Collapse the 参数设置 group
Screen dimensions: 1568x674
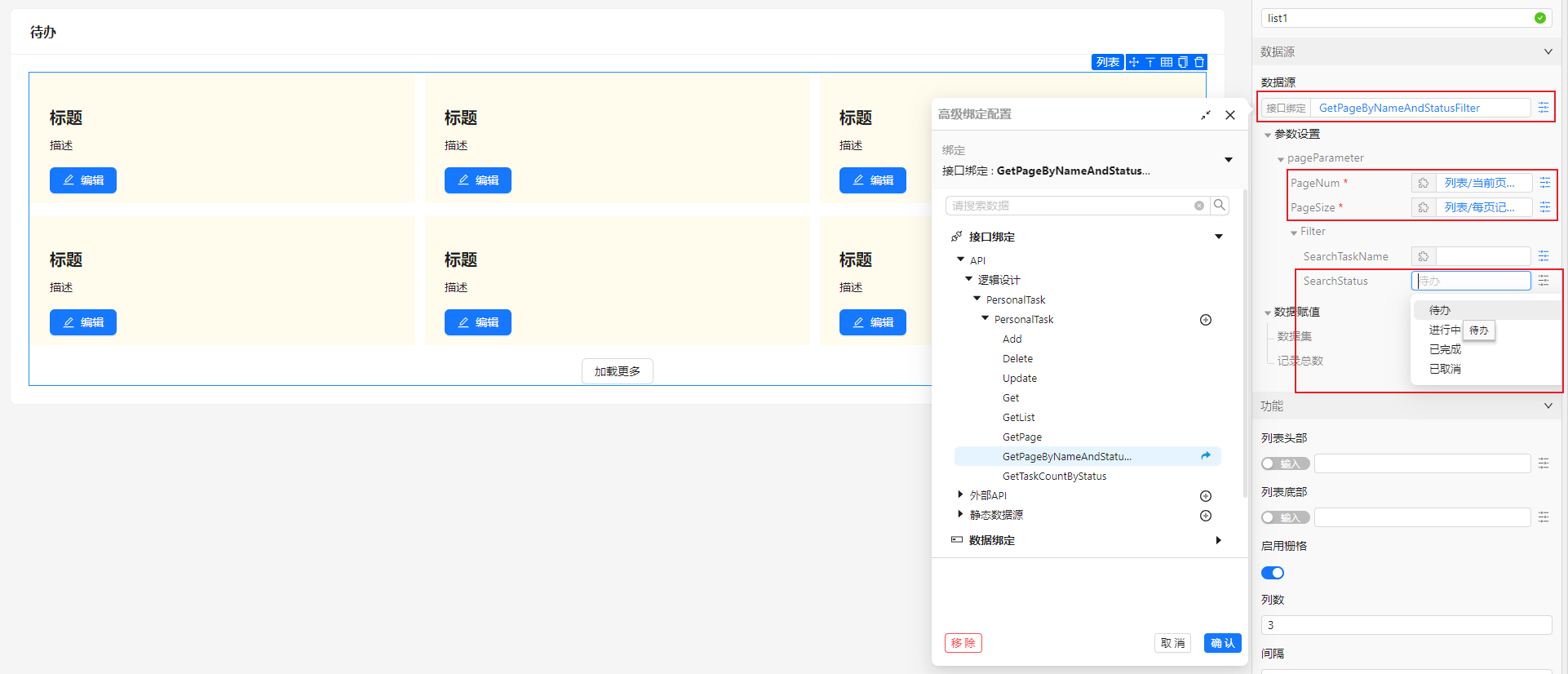(x=1267, y=135)
